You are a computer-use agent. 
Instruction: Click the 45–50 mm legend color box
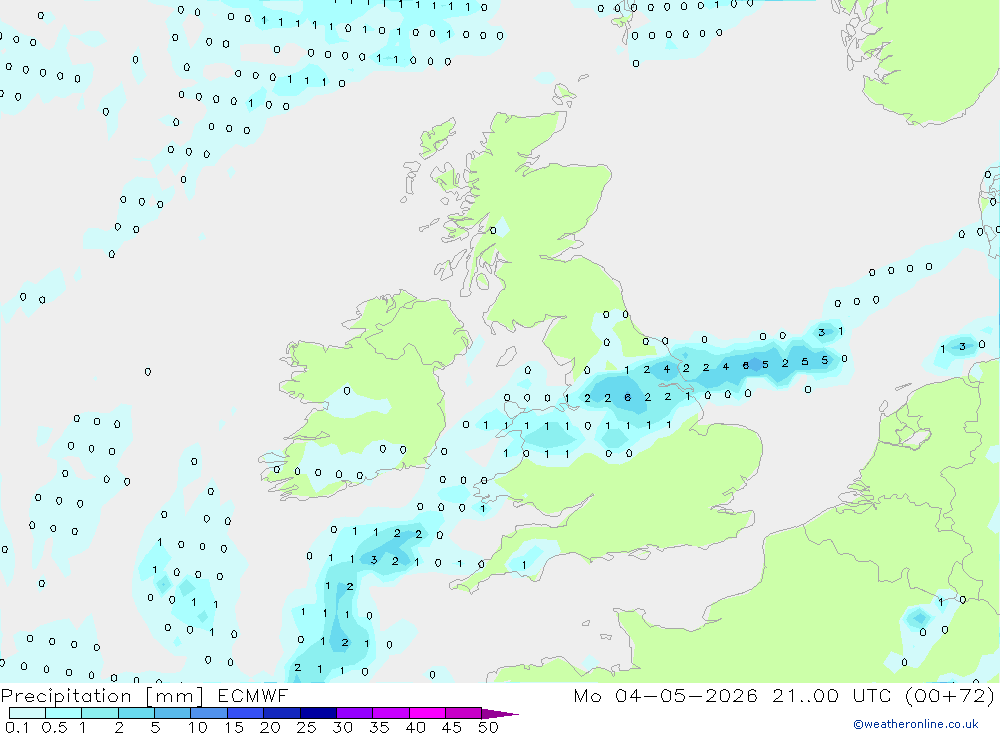(x=463, y=713)
